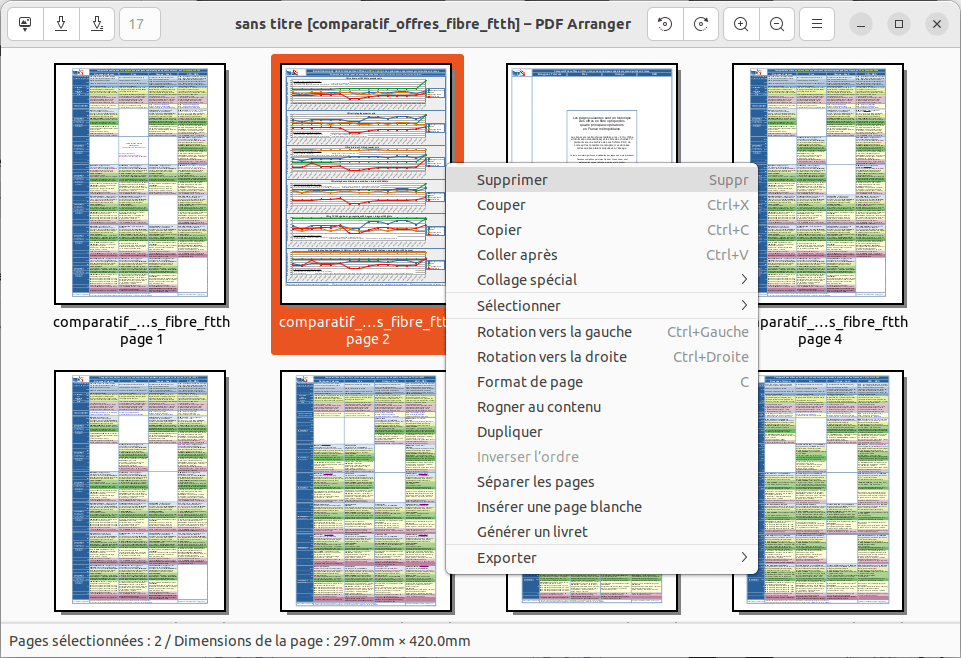961x658 pixels.
Task: Expand the Collage spécial submenu
Action: [602, 280]
